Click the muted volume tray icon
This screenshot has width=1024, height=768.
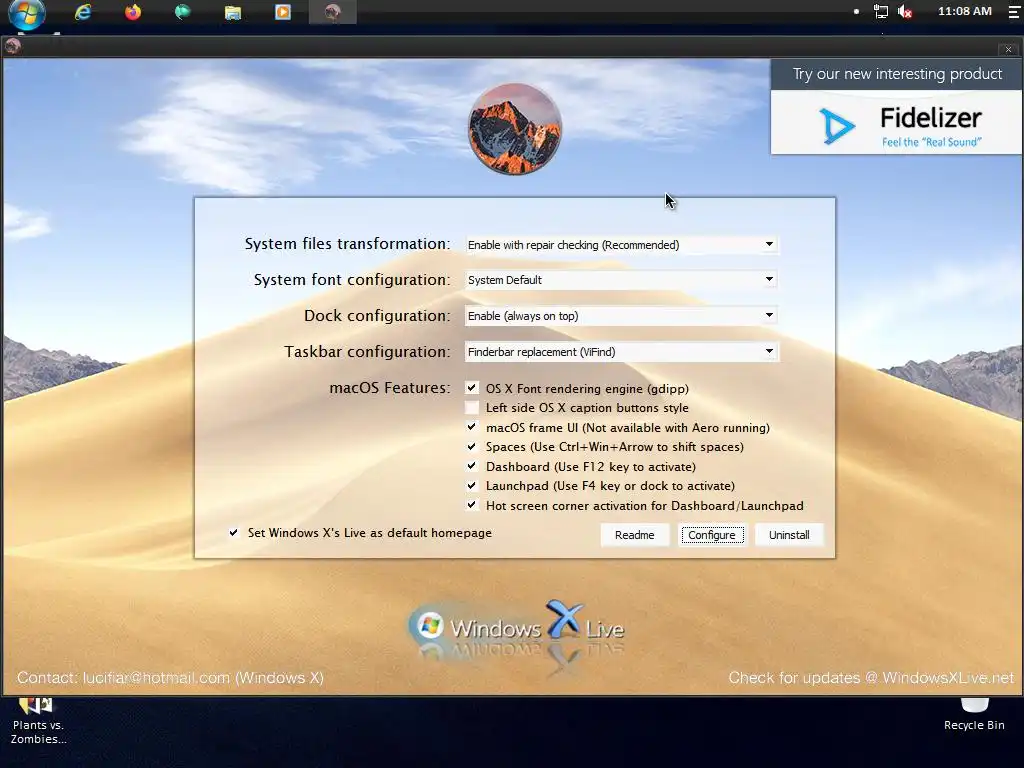tap(905, 12)
